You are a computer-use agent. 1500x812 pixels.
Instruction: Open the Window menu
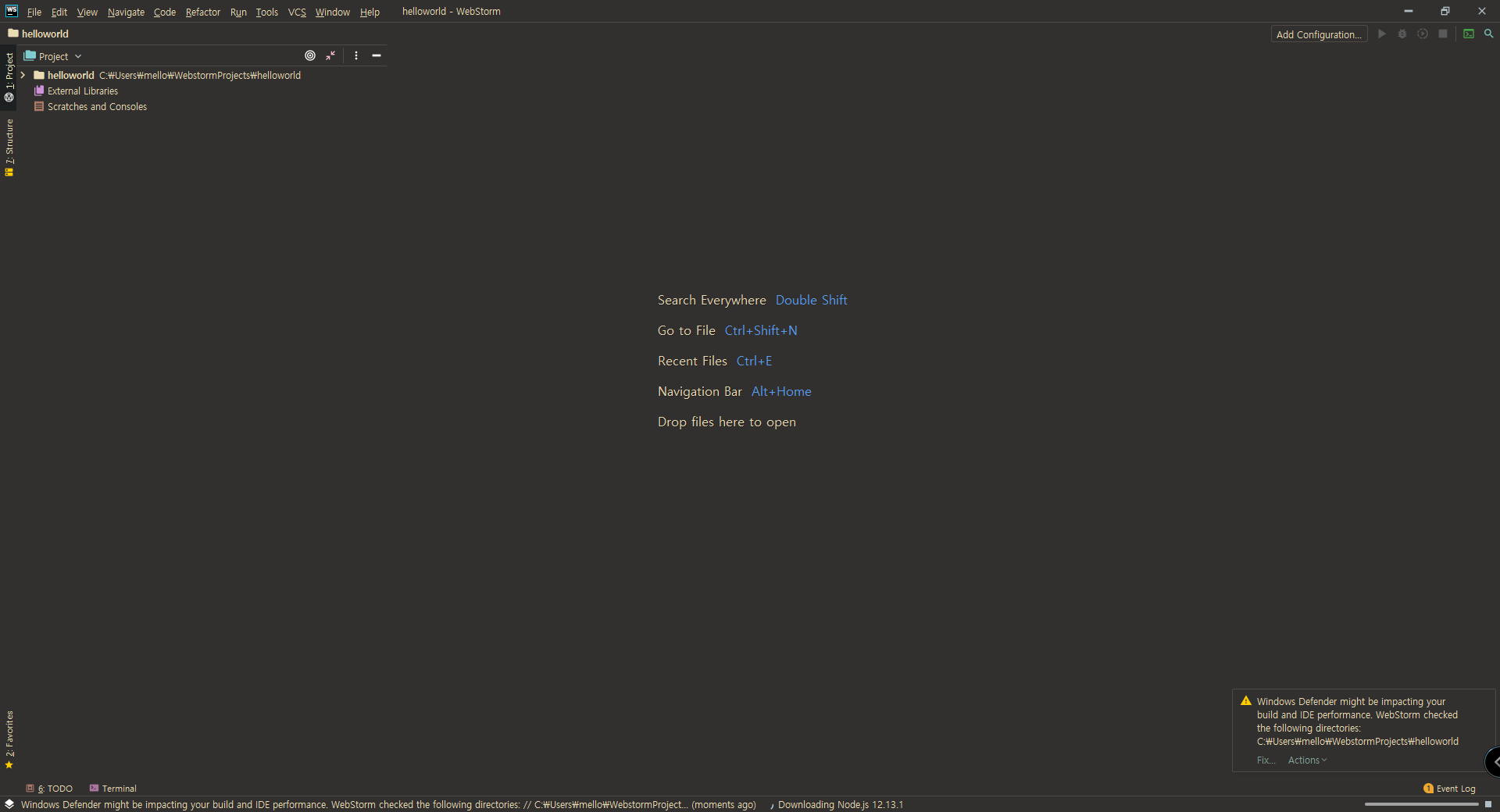coord(333,12)
